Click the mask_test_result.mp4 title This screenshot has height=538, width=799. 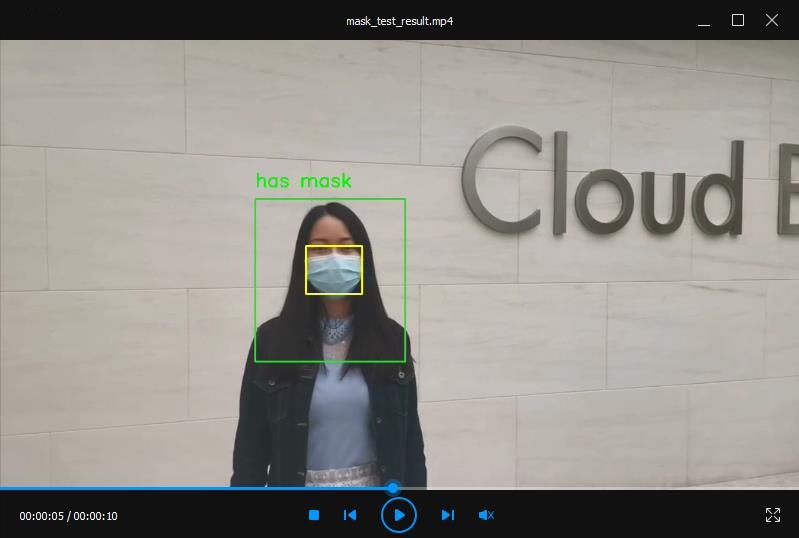click(x=399, y=20)
